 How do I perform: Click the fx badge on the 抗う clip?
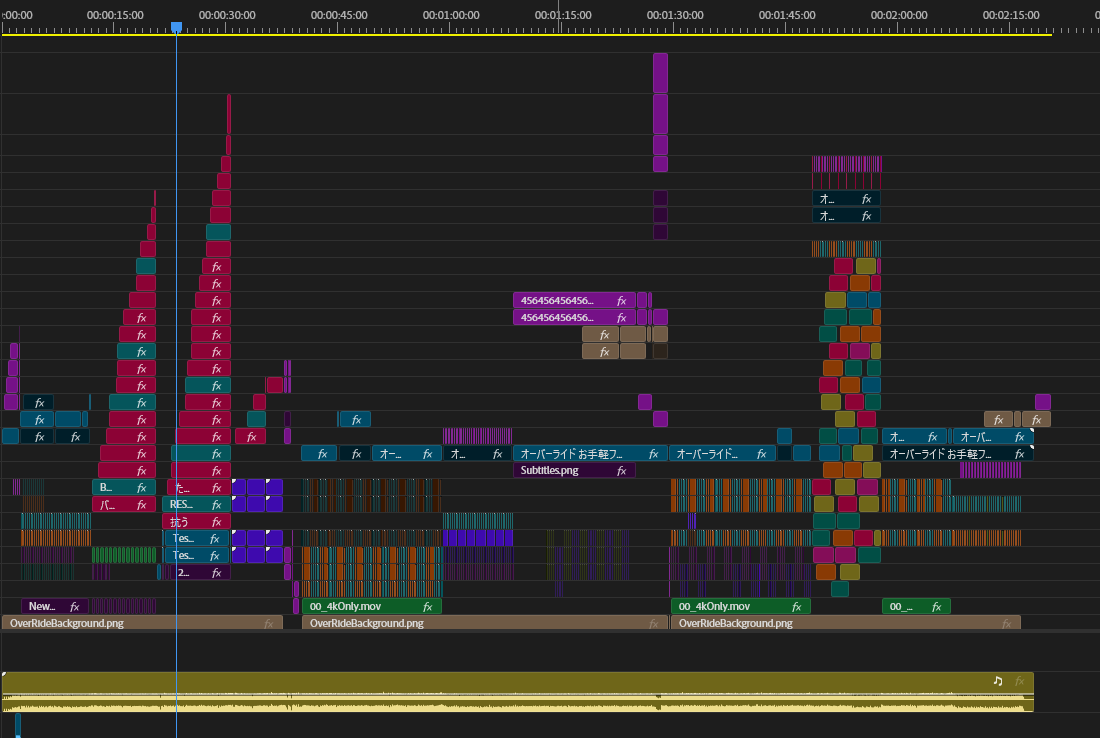(216, 522)
